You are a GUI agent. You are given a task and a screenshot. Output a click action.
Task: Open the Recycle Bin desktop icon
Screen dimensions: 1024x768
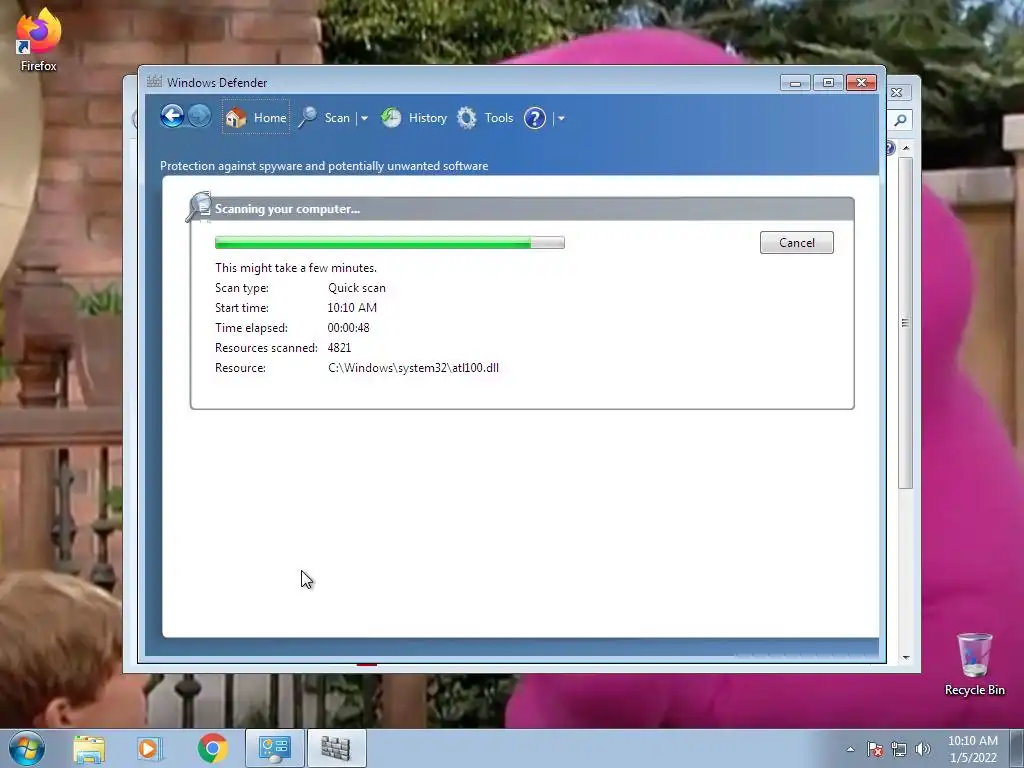point(974,664)
